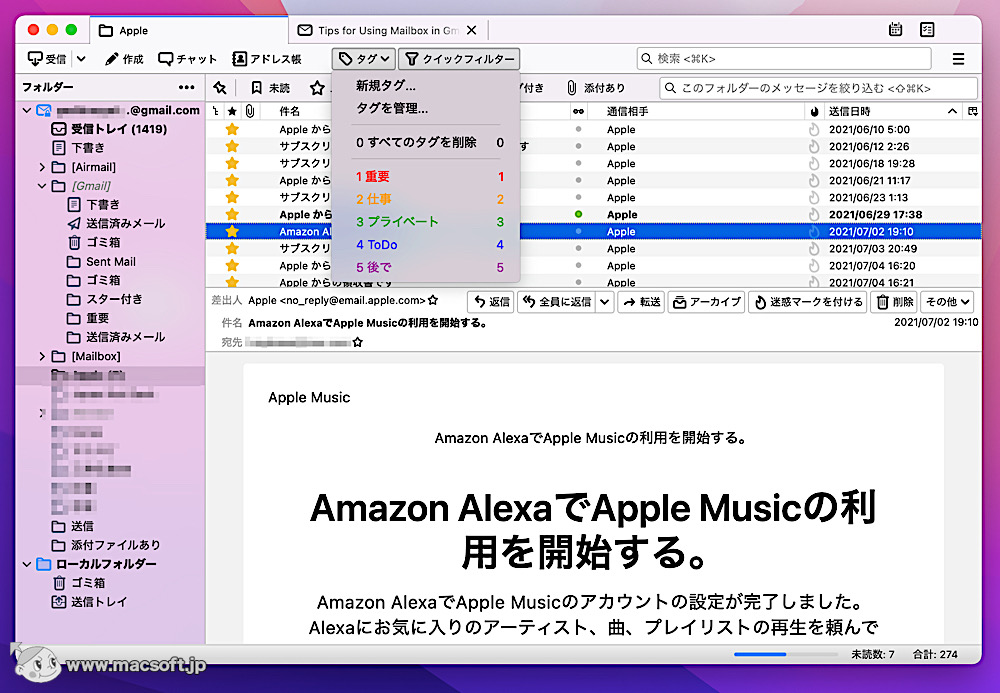Open the calendar icon in tab bar
This screenshot has width=1000, height=693.
tap(895, 29)
